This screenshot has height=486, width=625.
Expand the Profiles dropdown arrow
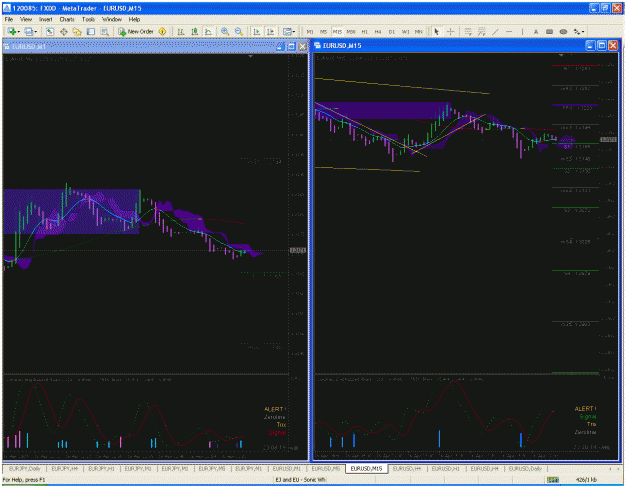pos(35,31)
